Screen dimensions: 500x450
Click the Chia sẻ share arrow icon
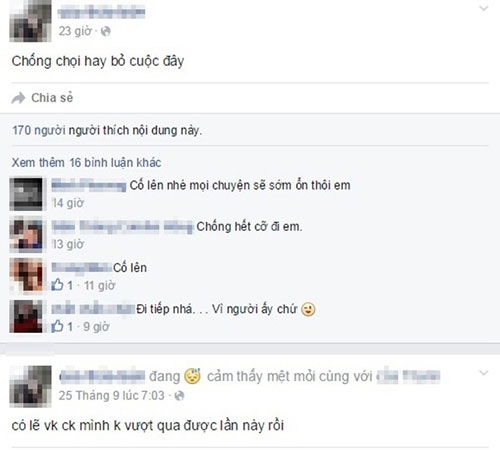coord(18,98)
